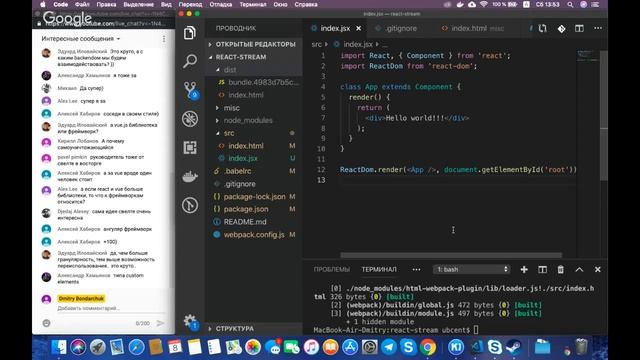This screenshot has width=640, height=360.
Task: Open the terminal selector '1: bash' dropdown
Action: (471, 269)
